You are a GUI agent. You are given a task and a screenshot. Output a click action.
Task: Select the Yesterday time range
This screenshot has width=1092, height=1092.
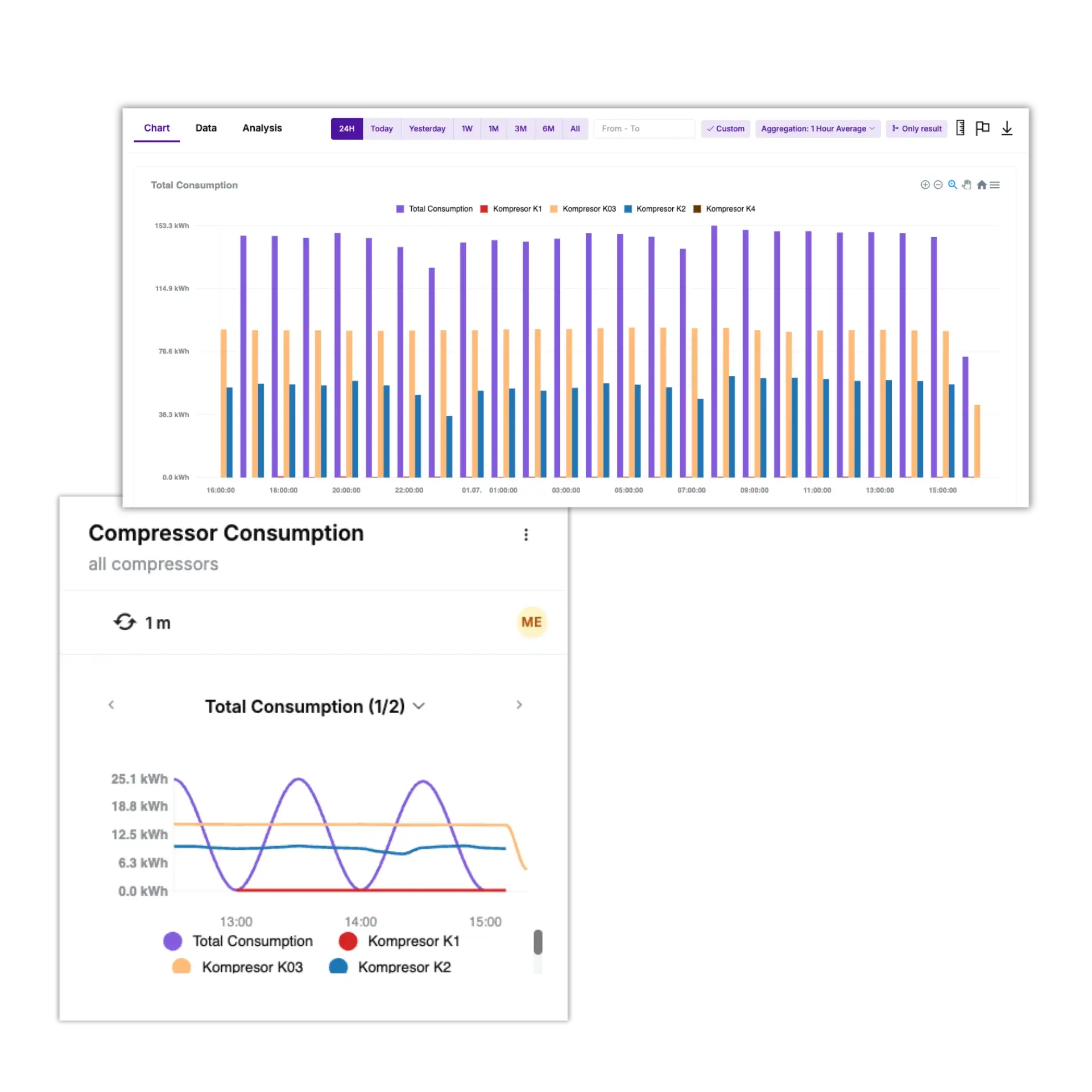tap(427, 129)
